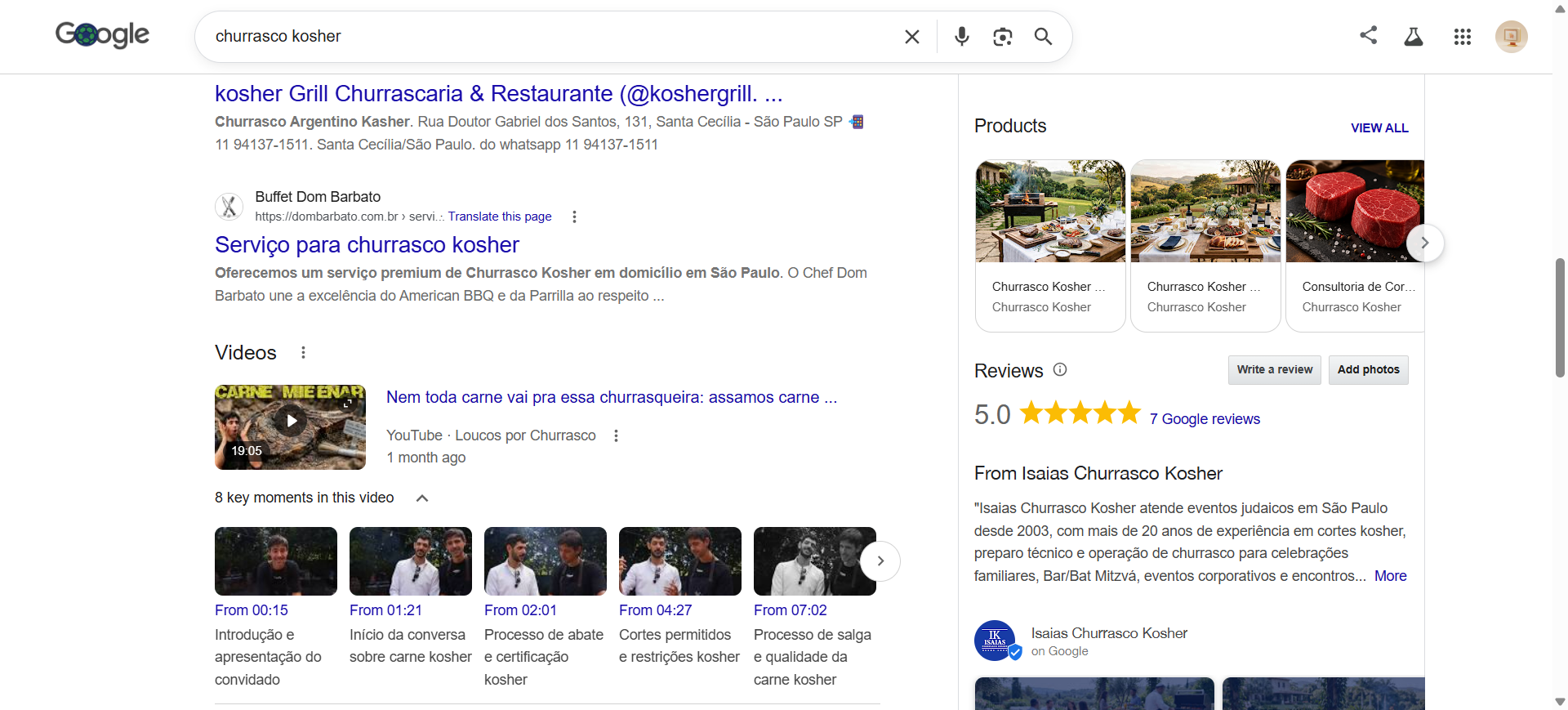Open thumbnail for Início da conversa moment
Screen dimensions: 1568x710
point(411,561)
